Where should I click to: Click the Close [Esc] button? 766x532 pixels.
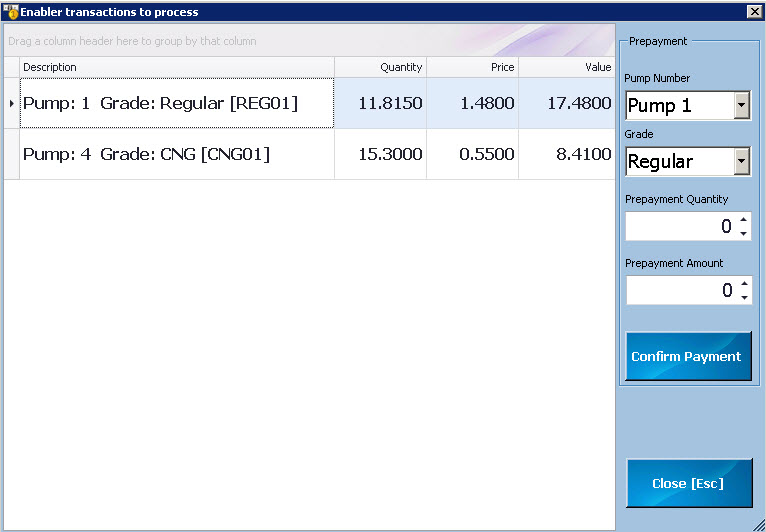click(x=689, y=483)
